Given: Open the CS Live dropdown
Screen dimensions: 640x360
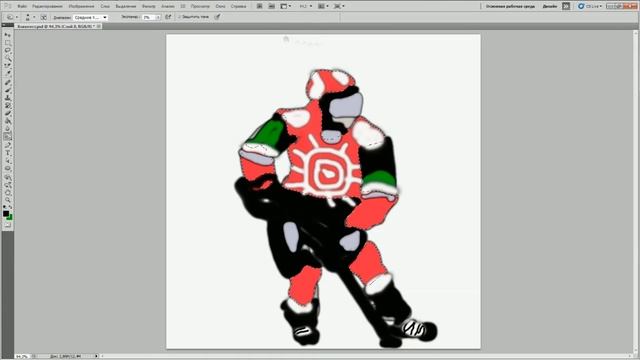Looking at the screenshot, I should 590,6.
